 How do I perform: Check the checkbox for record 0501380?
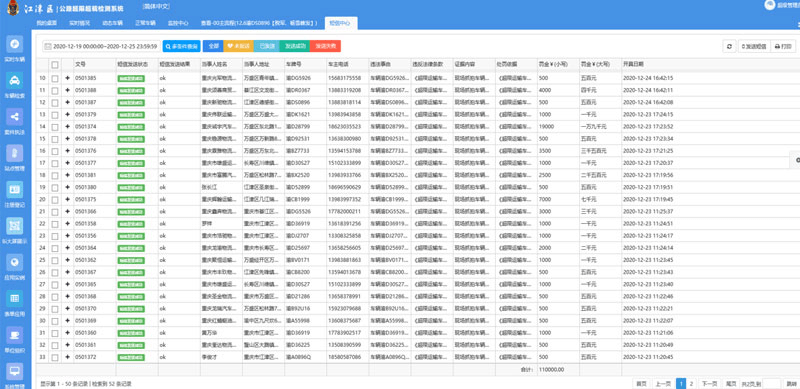(55, 187)
